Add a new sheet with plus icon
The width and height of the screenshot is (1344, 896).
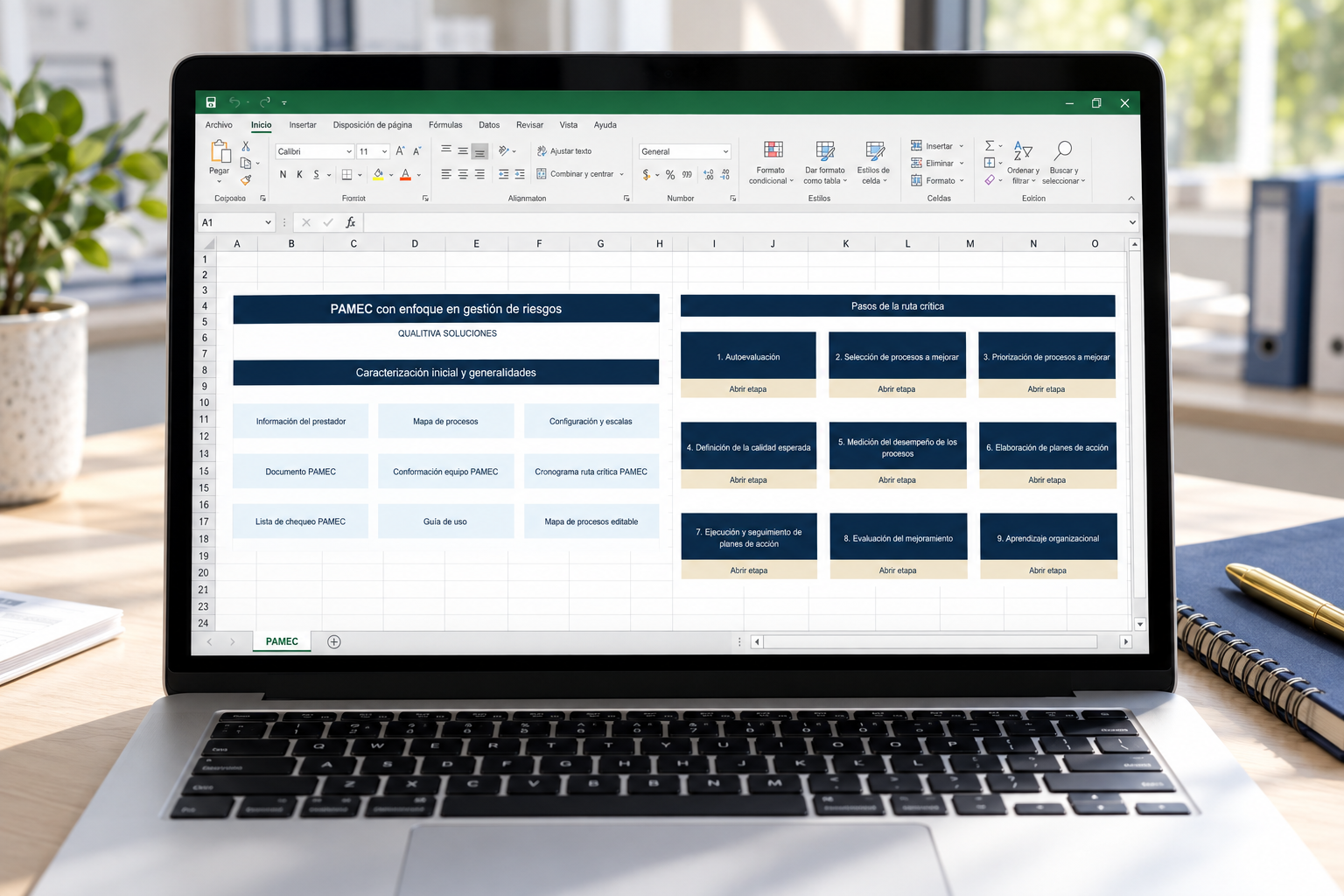point(334,641)
